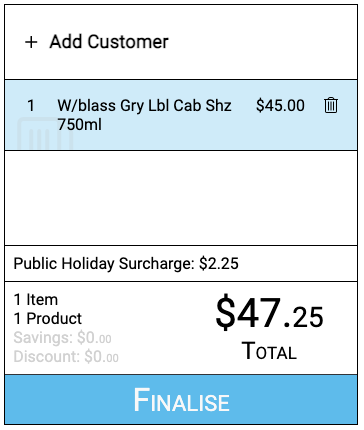This screenshot has width=364, height=430.
Task: Click the $47.25 total amount
Action: (x=269, y=314)
